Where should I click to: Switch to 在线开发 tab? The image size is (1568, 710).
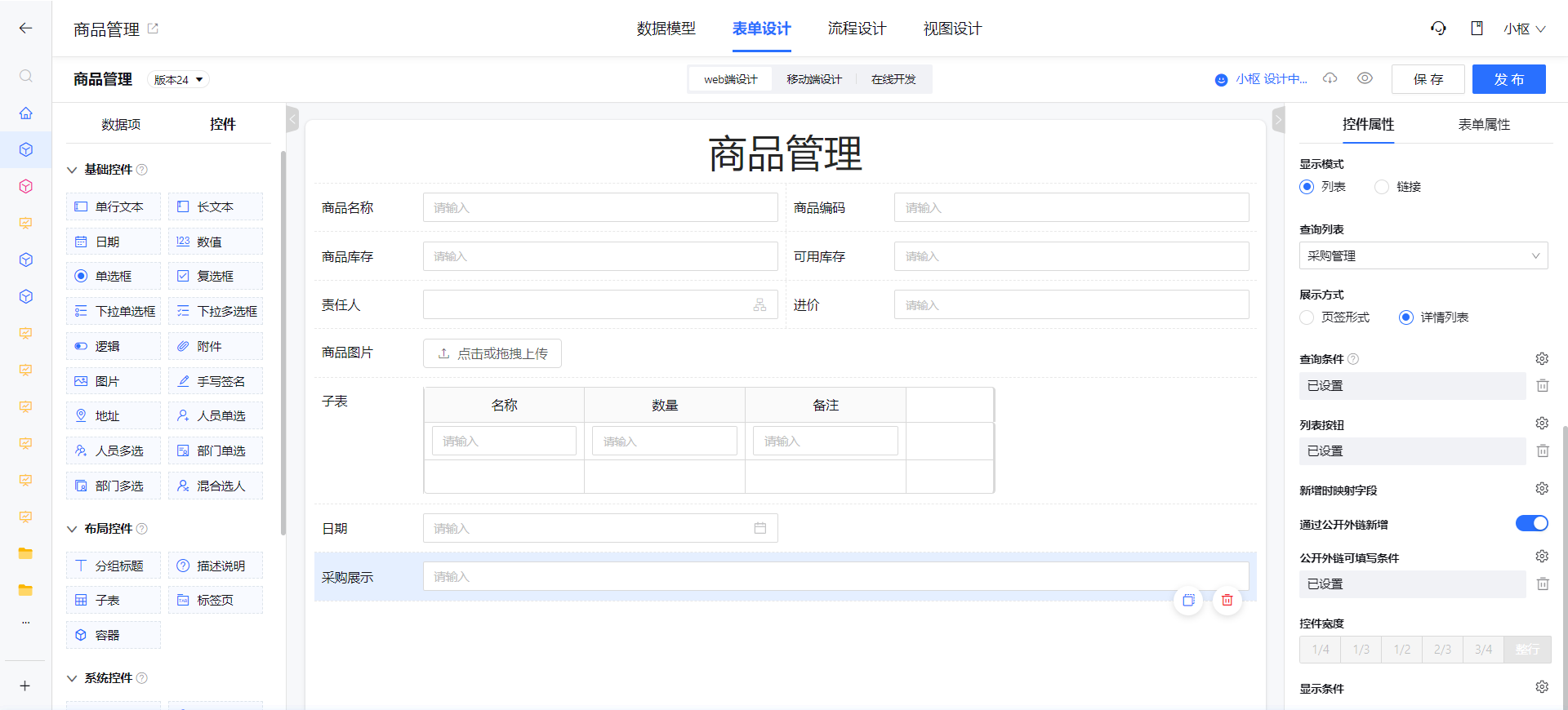pos(893,79)
